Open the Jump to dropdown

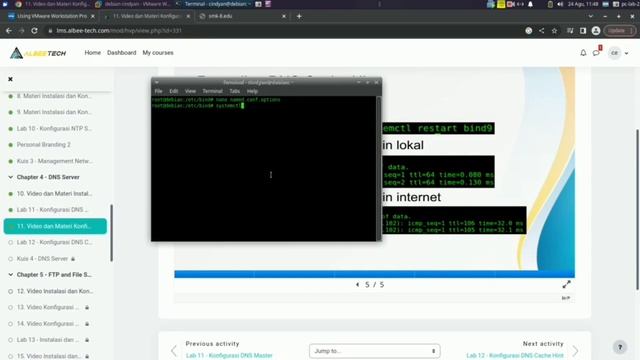[374, 351]
